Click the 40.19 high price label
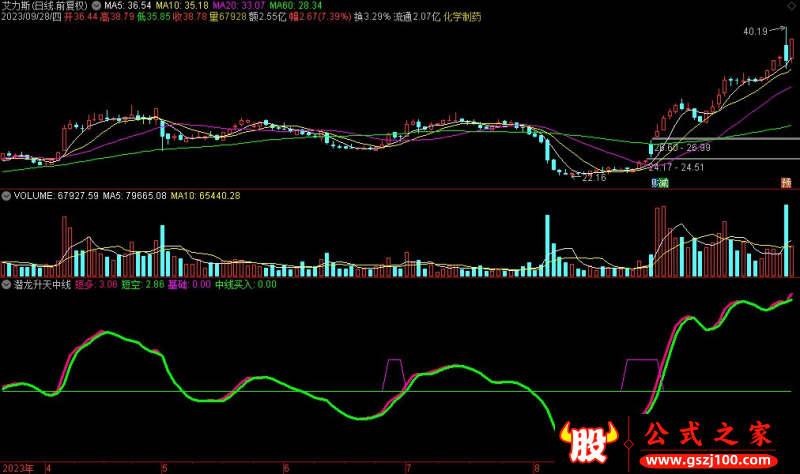The height and width of the screenshot is (474, 800). 756,32
